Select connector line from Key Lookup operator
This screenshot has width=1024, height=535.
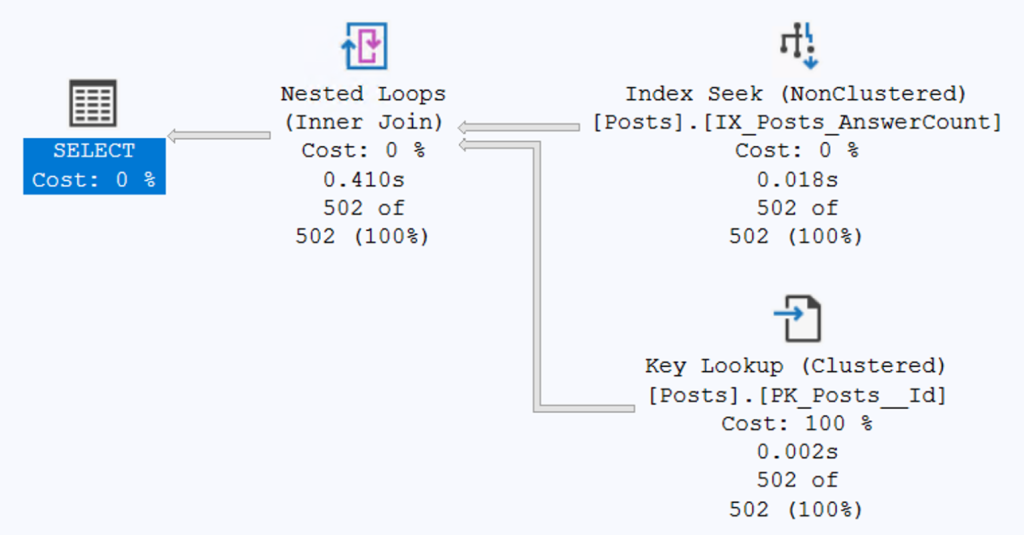(540, 300)
